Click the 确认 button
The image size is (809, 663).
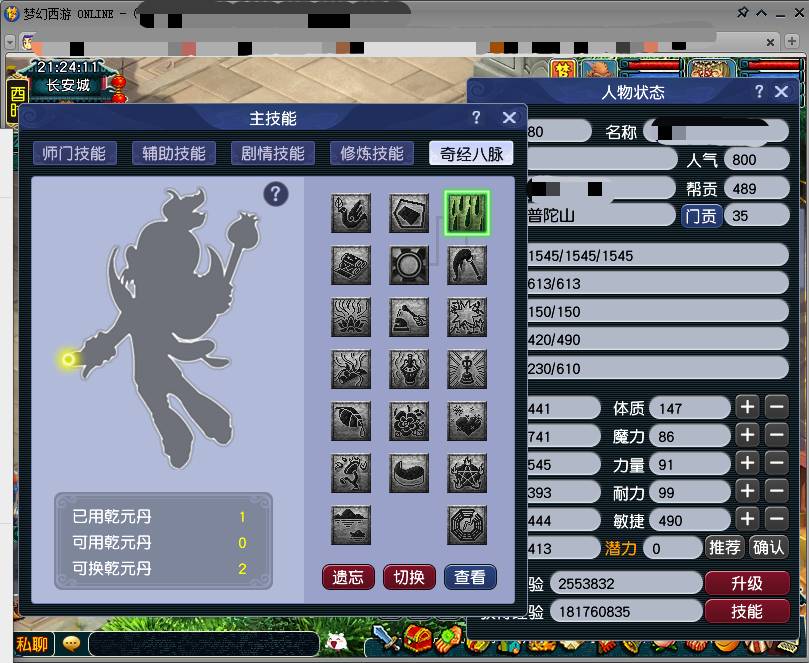(768, 547)
